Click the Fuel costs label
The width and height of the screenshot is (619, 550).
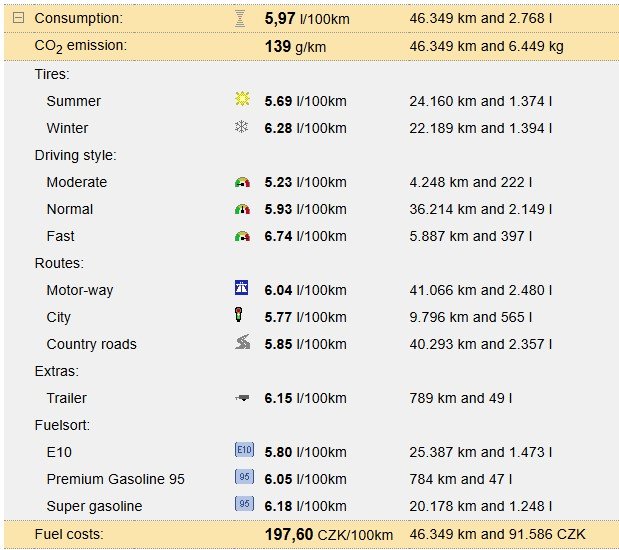pos(69,534)
